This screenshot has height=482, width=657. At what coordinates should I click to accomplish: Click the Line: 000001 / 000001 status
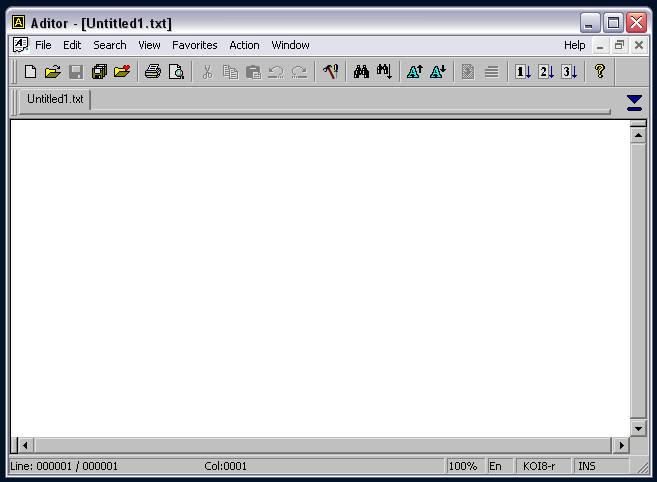click(x=65, y=466)
